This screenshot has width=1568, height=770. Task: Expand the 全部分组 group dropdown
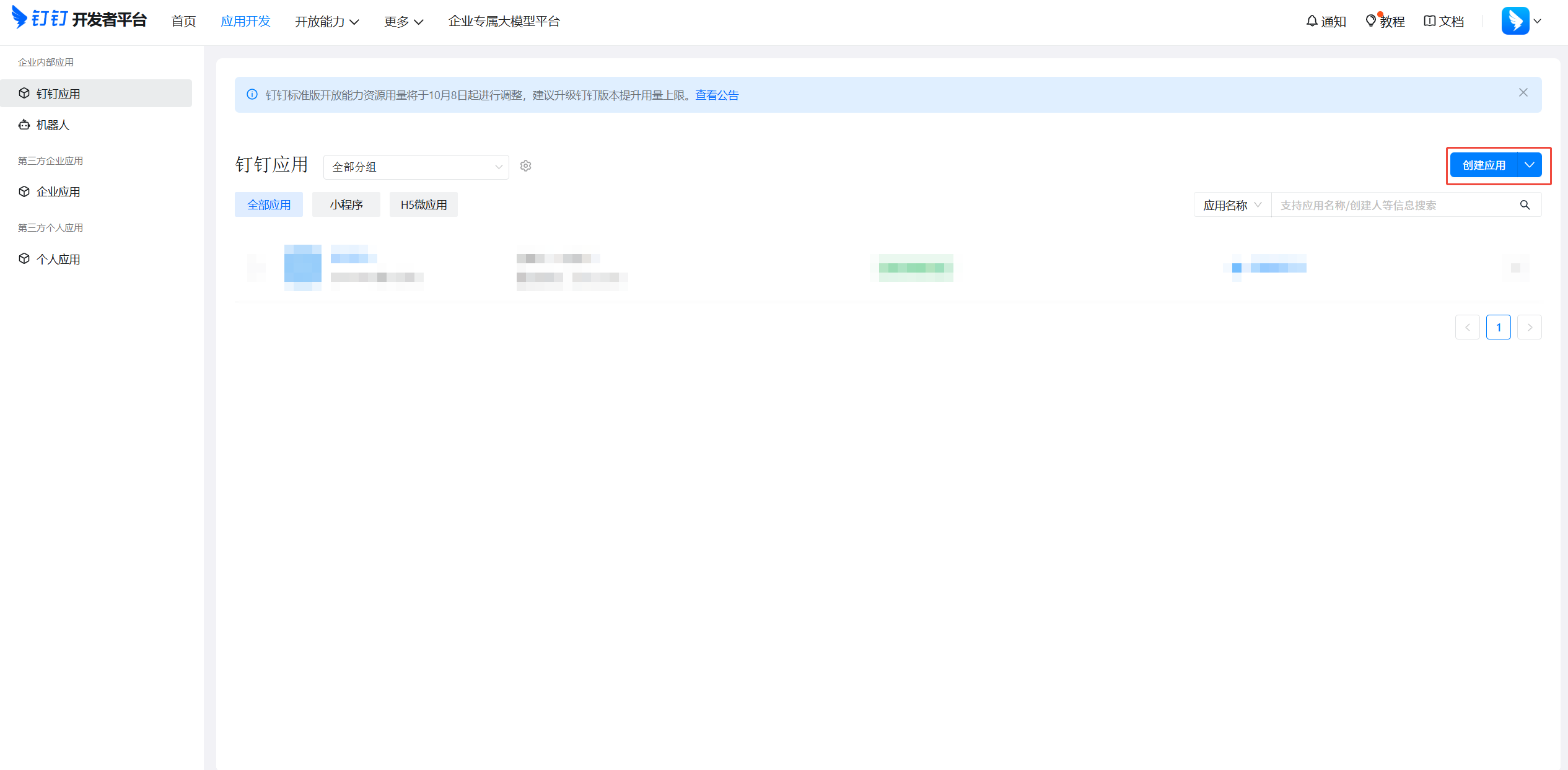pyautogui.click(x=416, y=167)
